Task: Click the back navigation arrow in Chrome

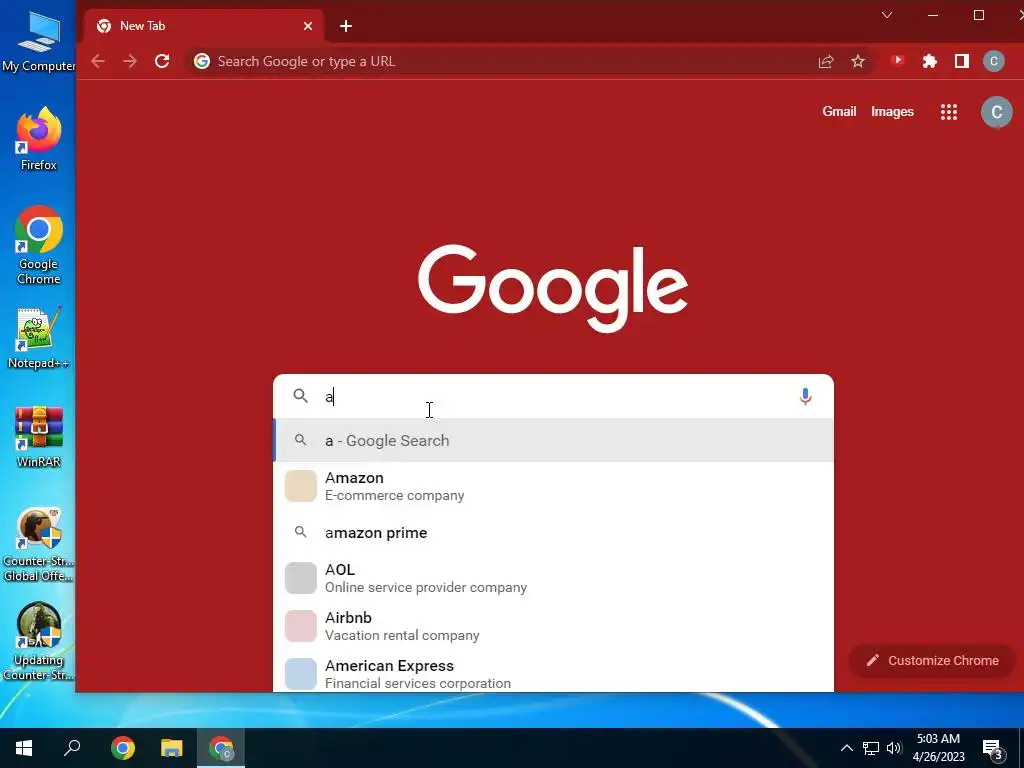Action: click(x=98, y=61)
